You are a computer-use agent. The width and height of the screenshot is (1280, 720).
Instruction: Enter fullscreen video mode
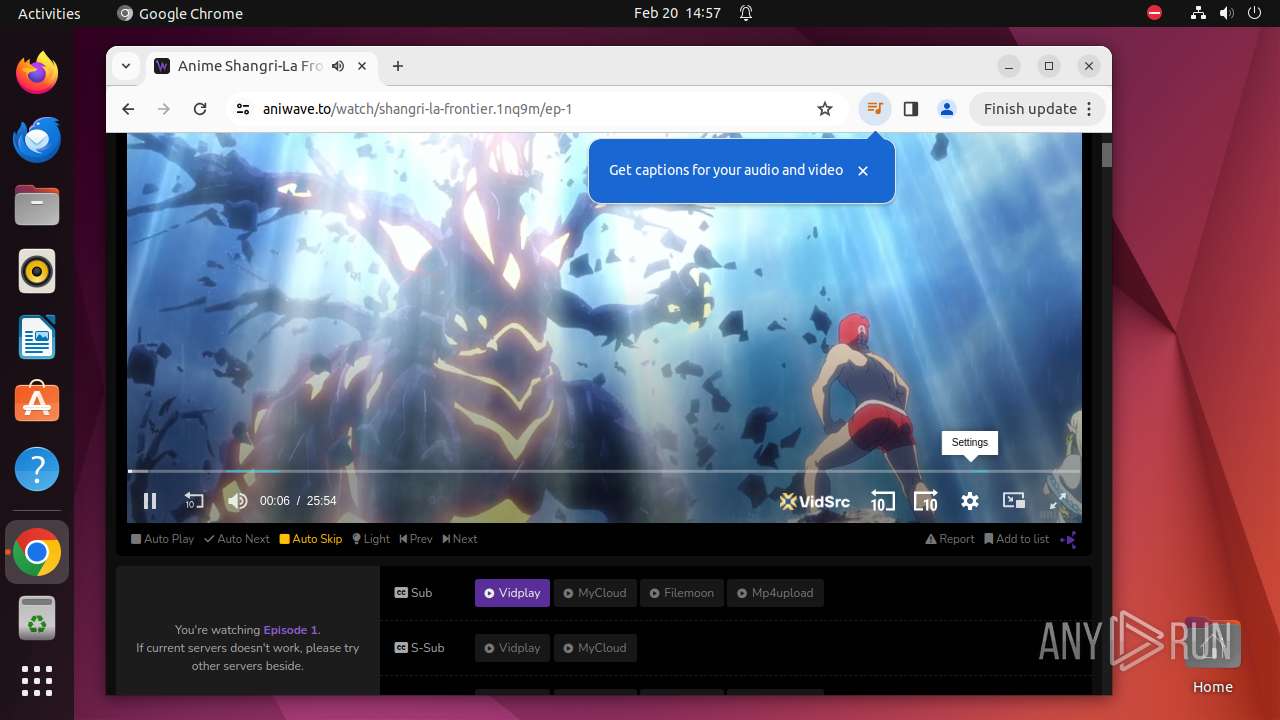click(1057, 501)
